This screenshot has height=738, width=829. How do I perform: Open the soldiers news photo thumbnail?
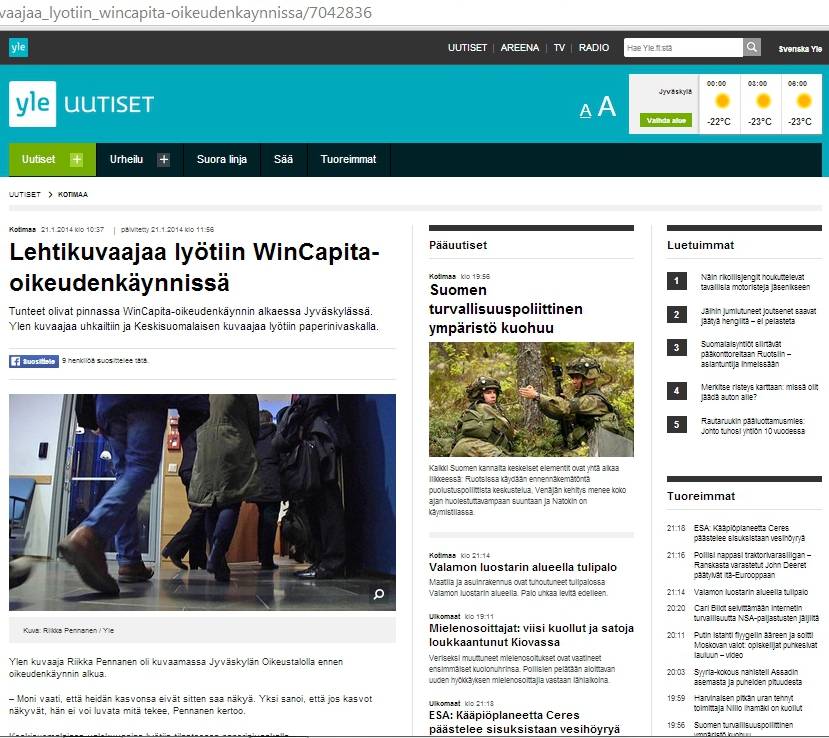531,399
